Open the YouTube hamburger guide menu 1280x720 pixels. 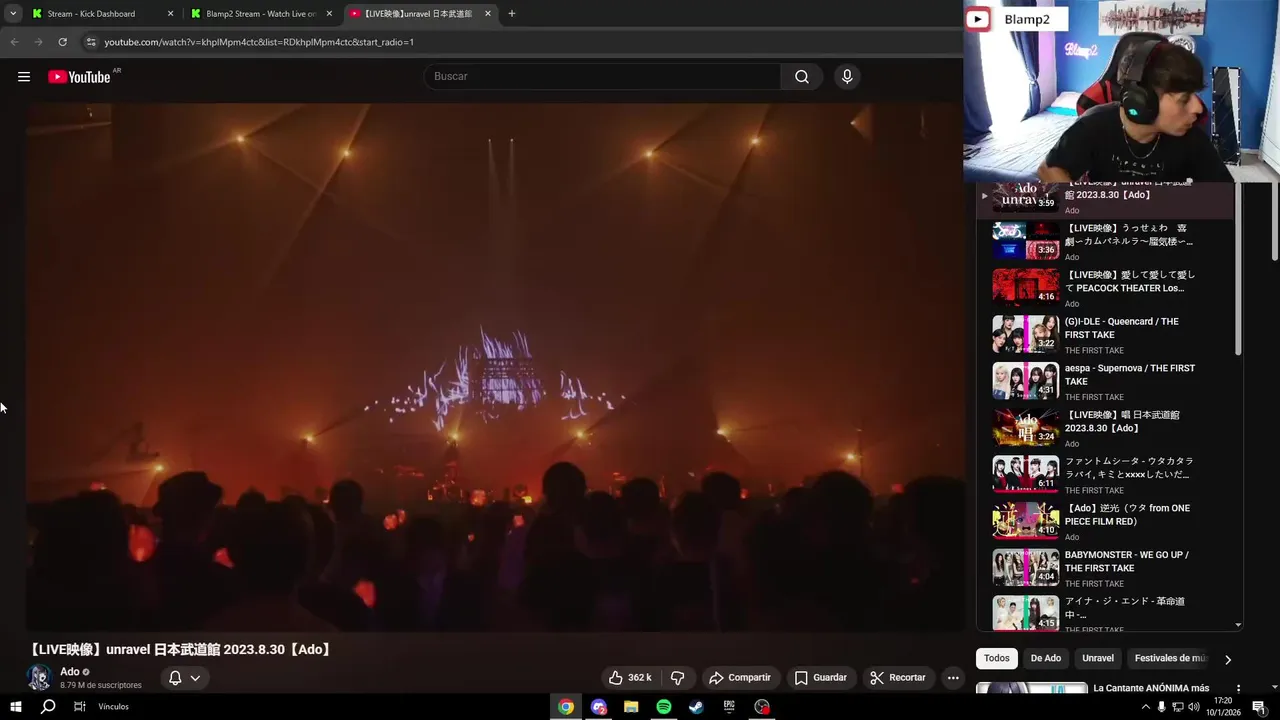coord(24,77)
